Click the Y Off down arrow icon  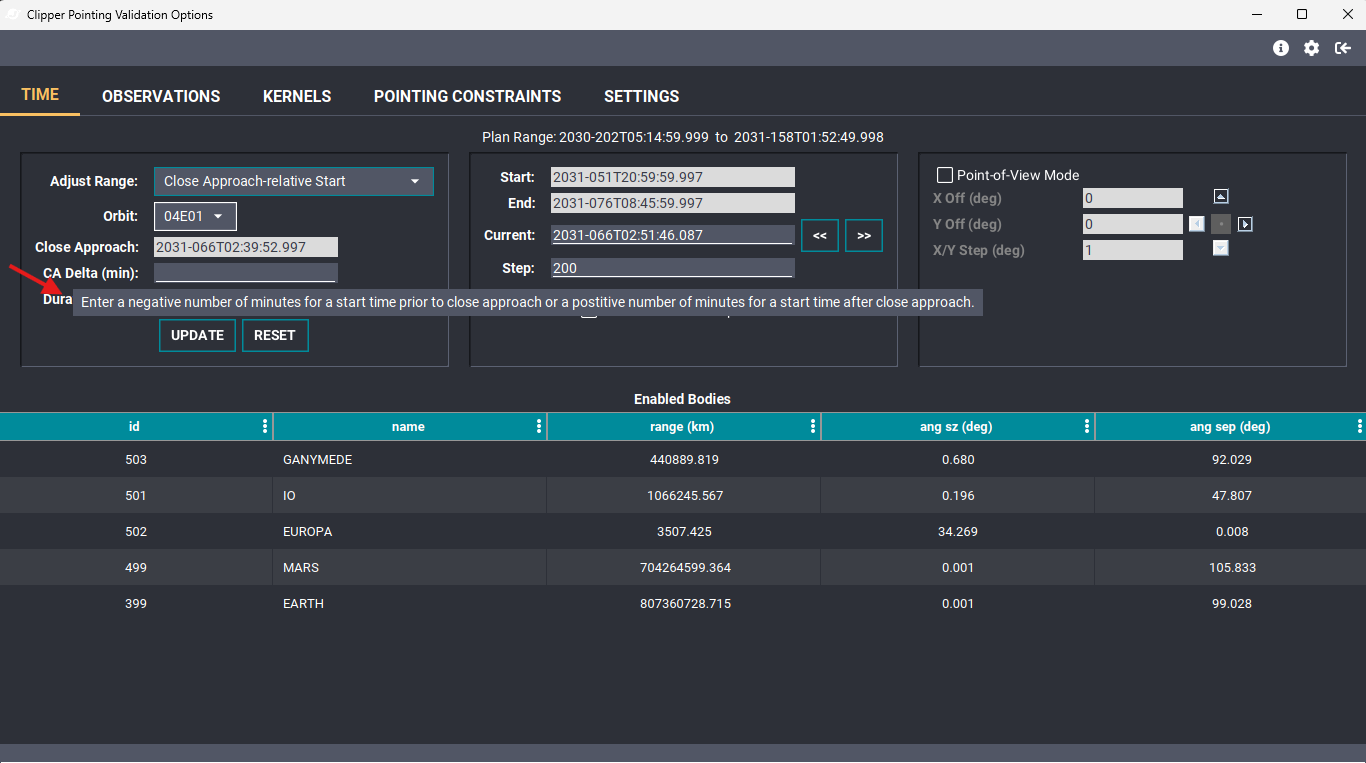(1221, 249)
